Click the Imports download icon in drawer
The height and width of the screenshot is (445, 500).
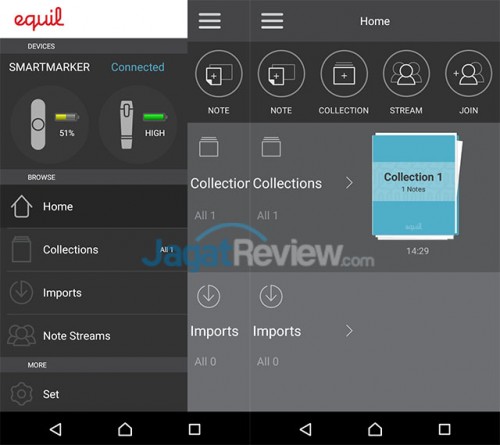21,292
